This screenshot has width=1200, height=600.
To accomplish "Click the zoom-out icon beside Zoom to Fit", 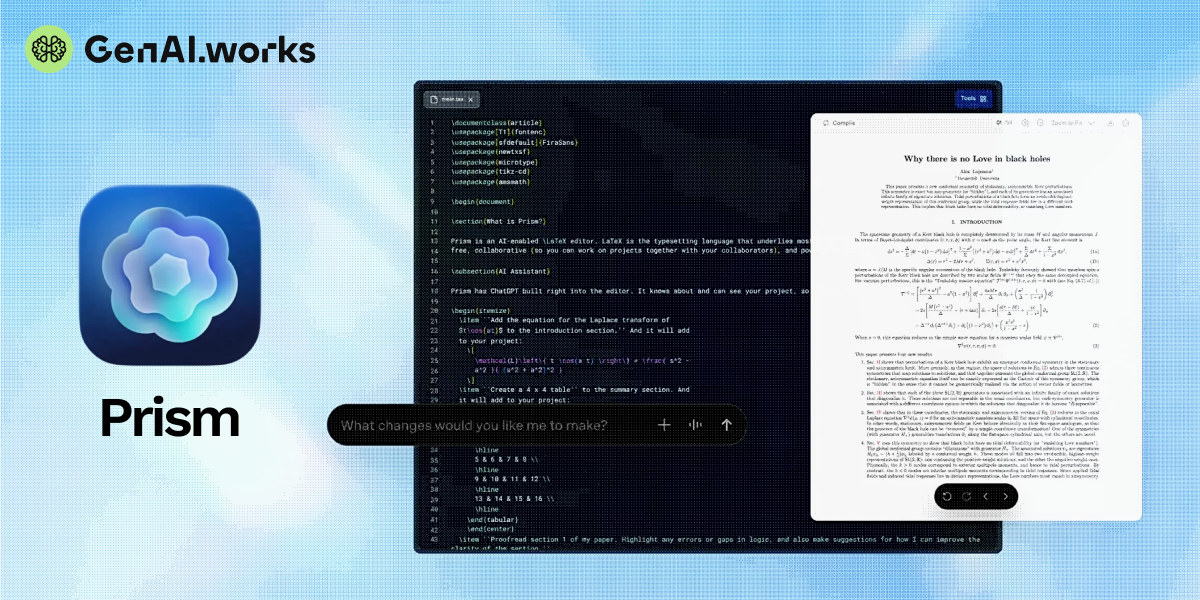I will (x=1040, y=123).
